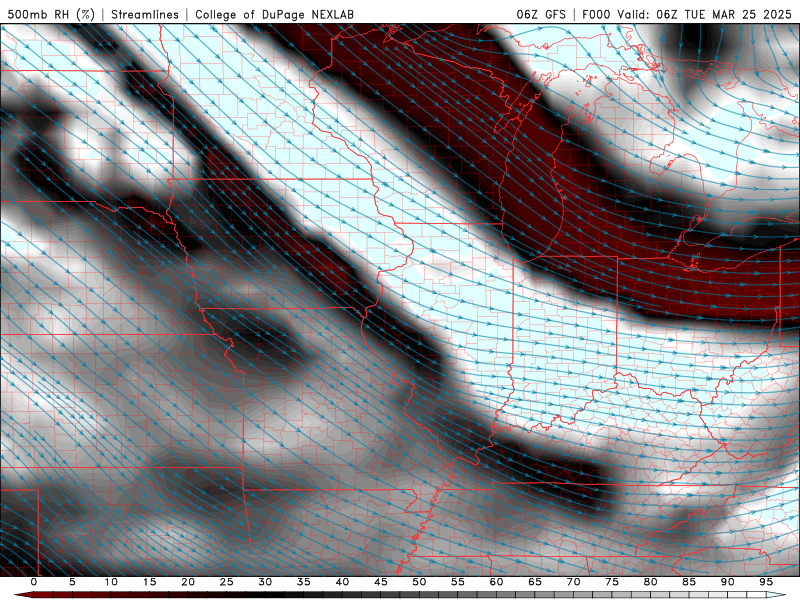
Task: Select the colorbar label "65"
Action: point(535,582)
